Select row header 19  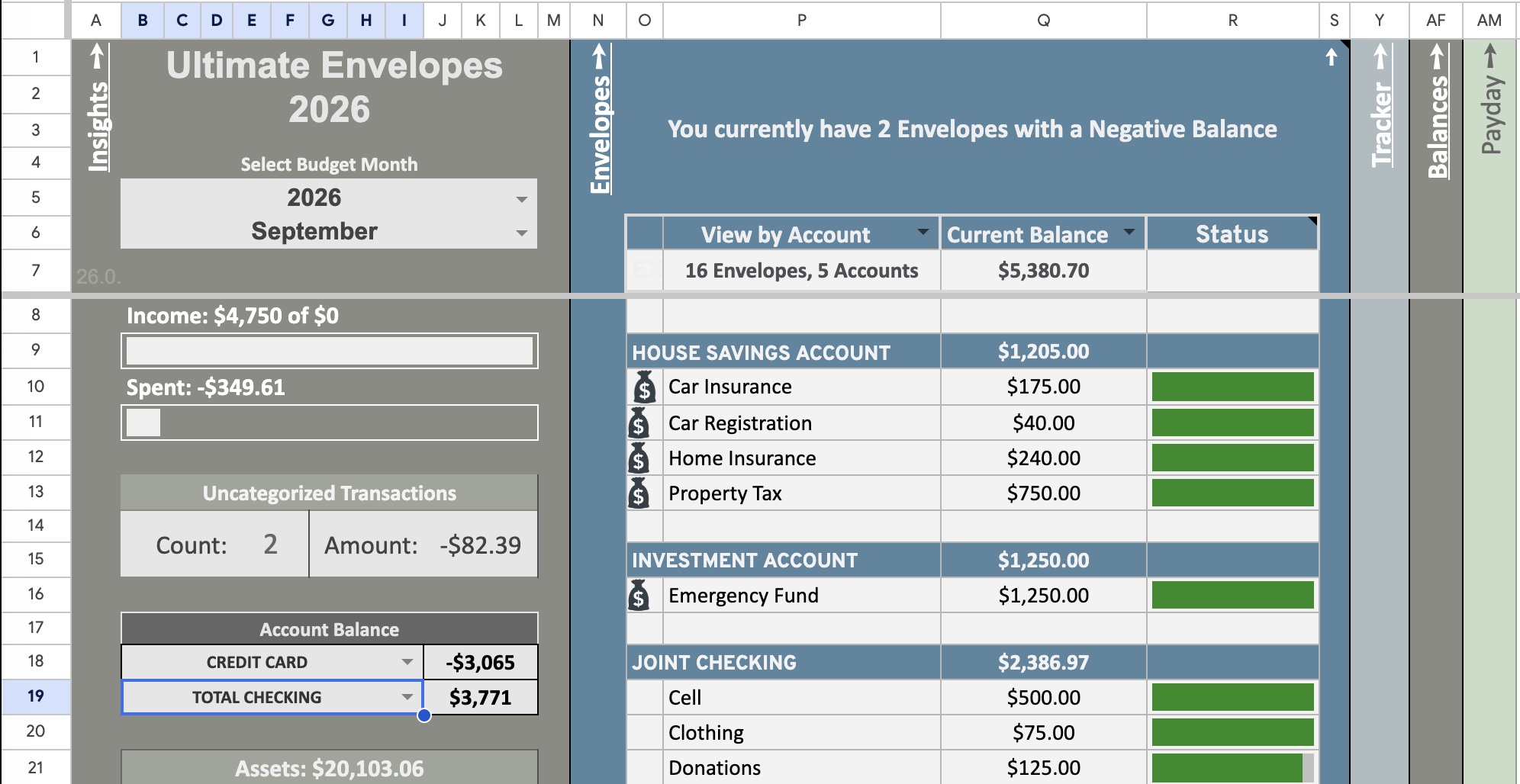(x=36, y=696)
